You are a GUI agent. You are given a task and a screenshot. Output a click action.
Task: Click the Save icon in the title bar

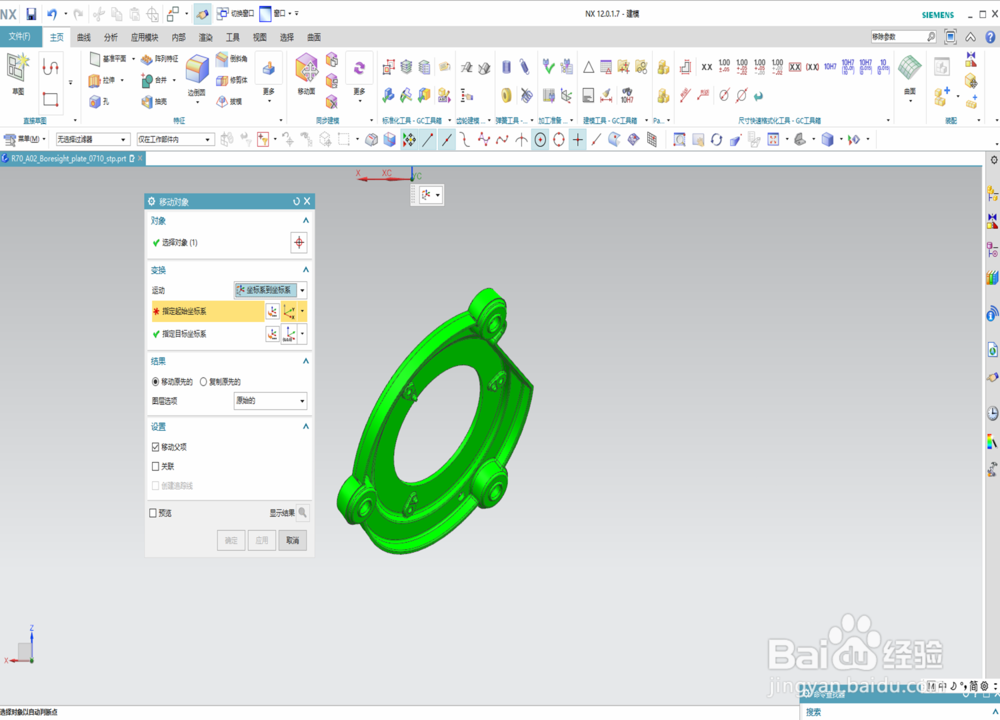tap(31, 13)
